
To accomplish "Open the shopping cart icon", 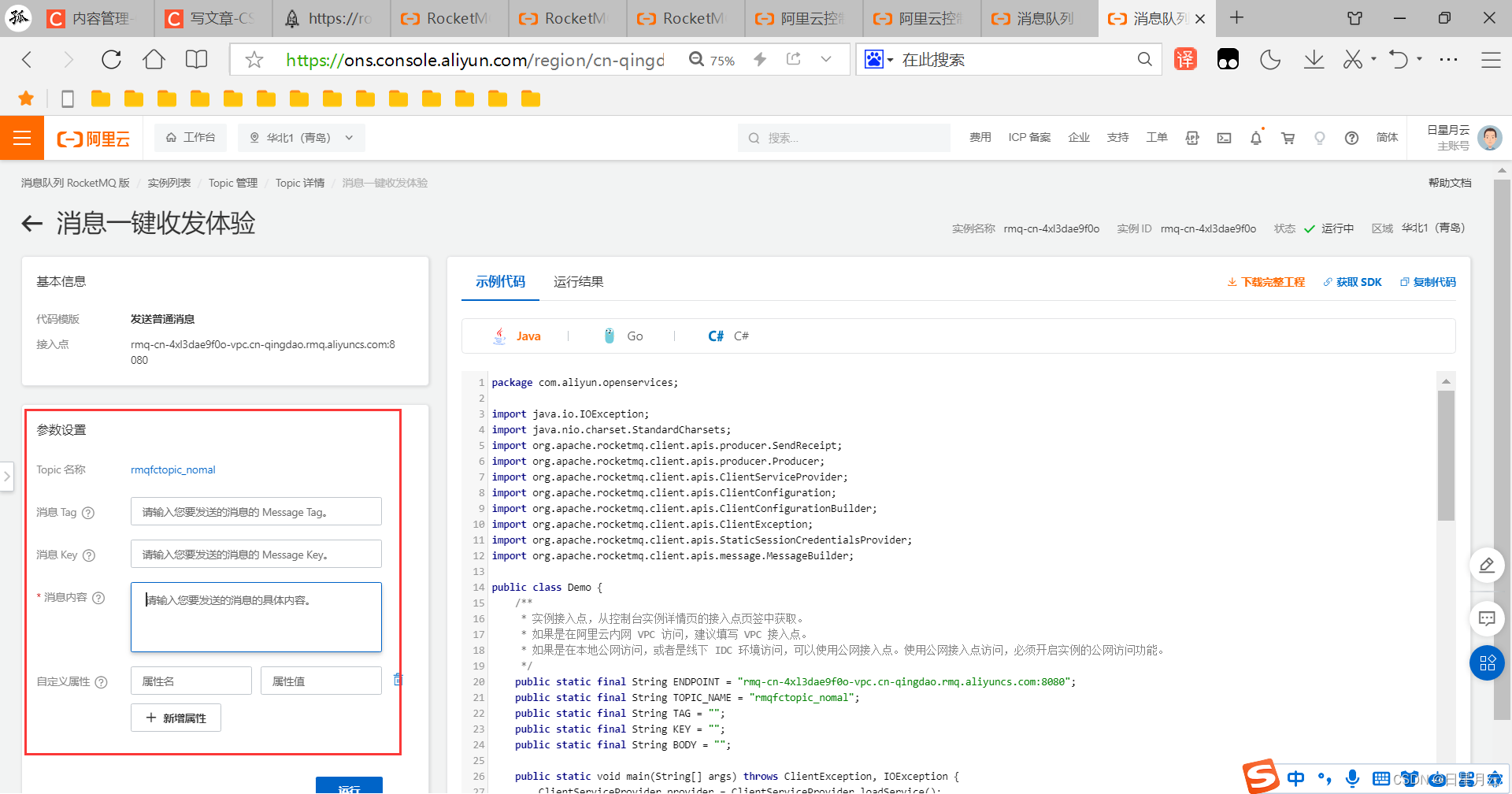I will [x=1288, y=138].
